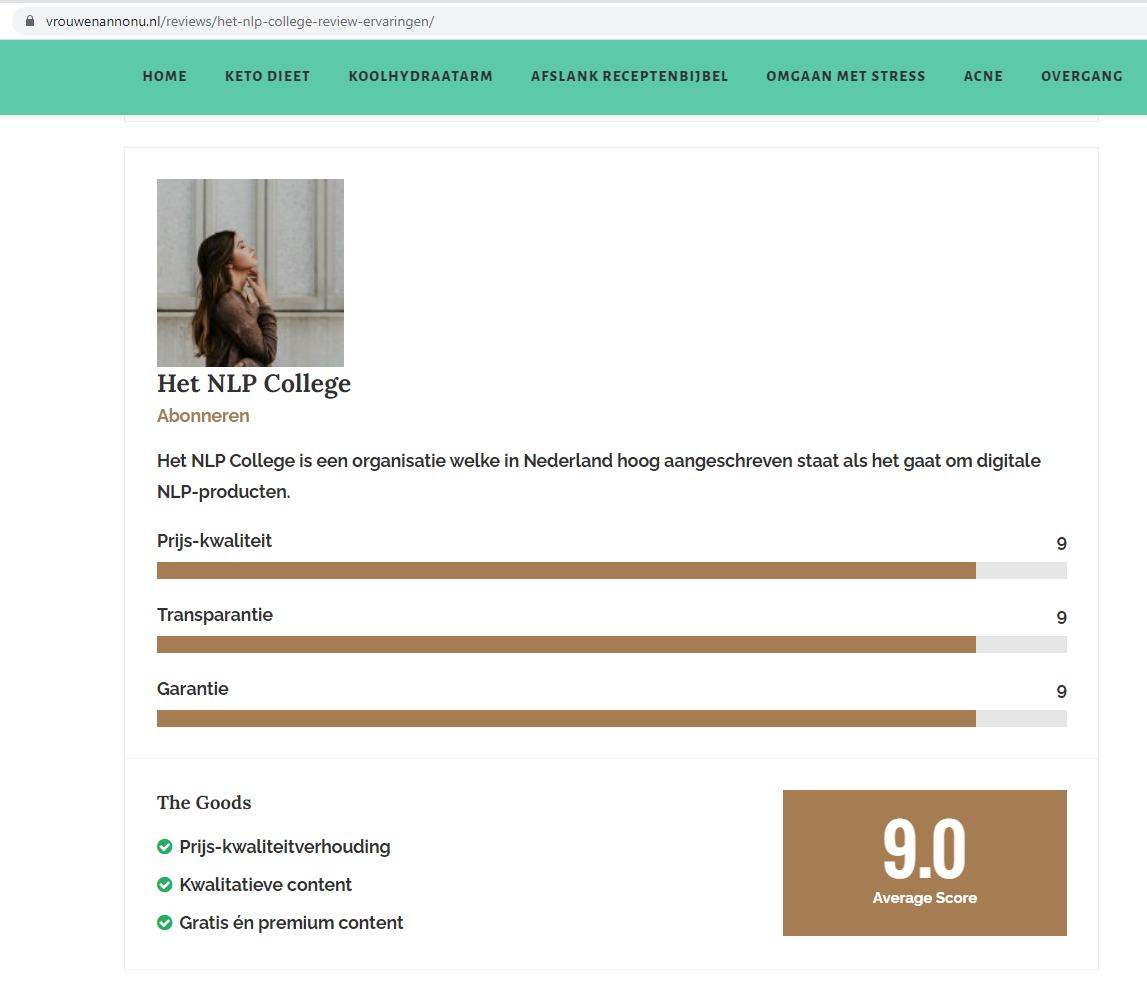Click the Garantie rating bar

pos(611,718)
